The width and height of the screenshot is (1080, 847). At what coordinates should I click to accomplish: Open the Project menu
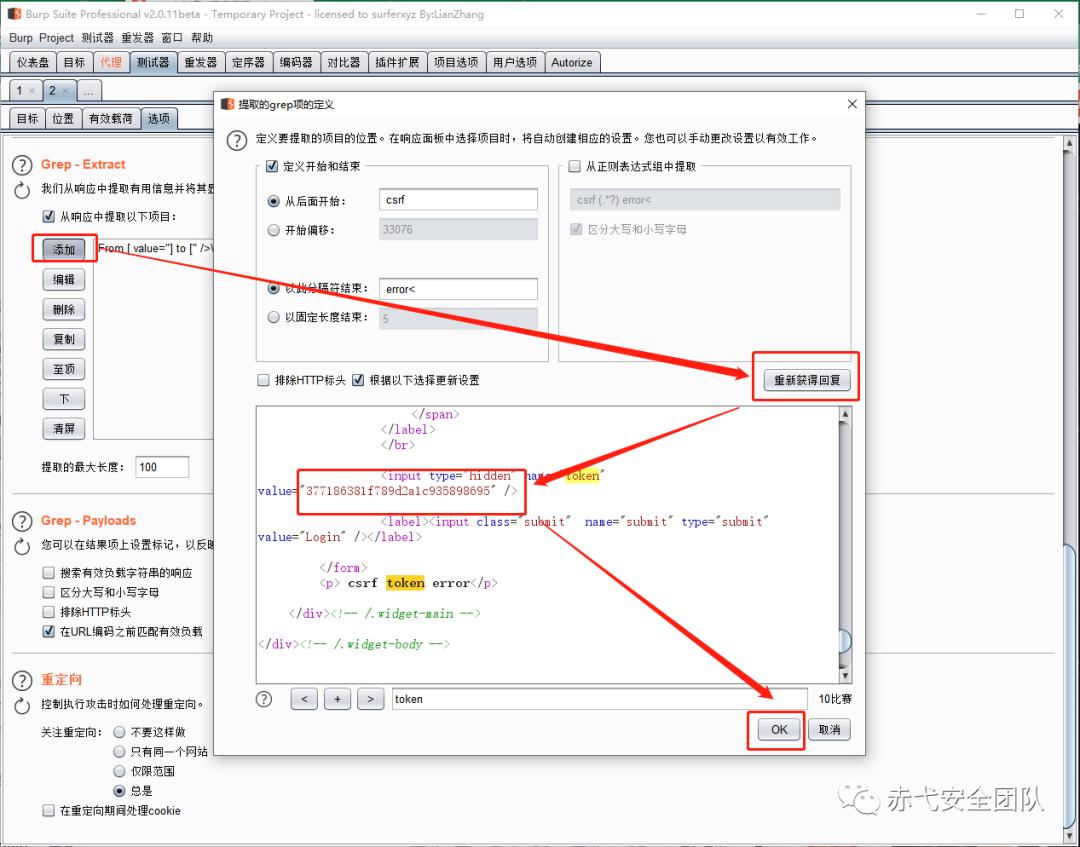(x=56, y=38)
